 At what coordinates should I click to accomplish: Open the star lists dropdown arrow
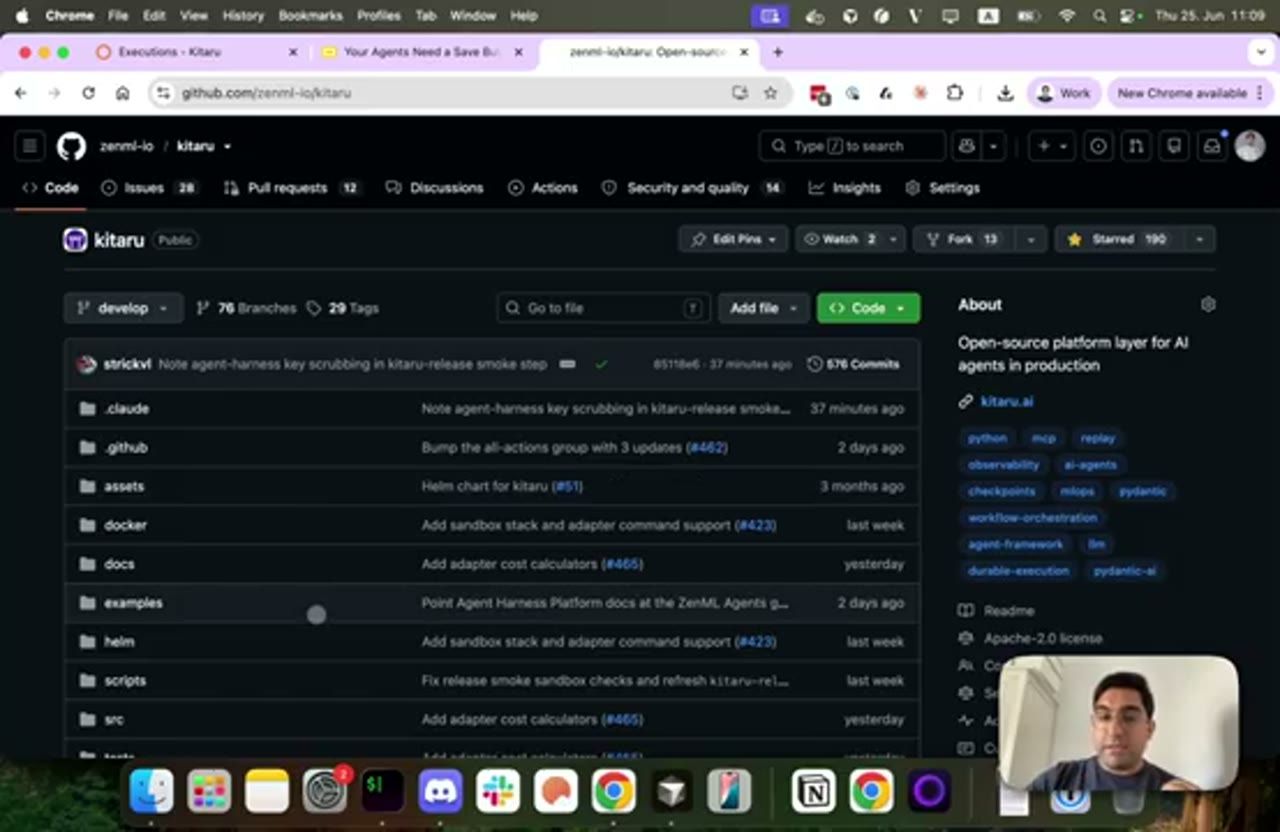point(1199,239)
